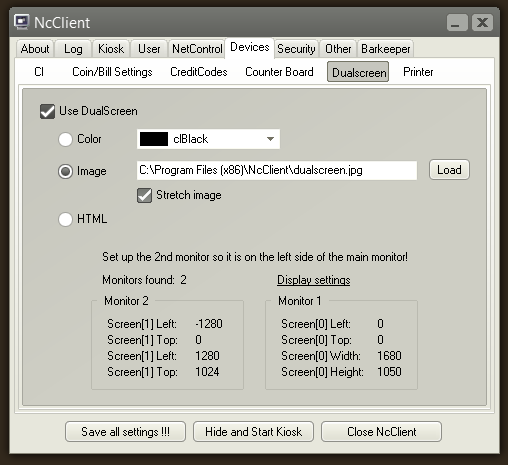Toggle the Stretch image checkbox
Viewport: 508px width, 465px height.
coord(144,195)
